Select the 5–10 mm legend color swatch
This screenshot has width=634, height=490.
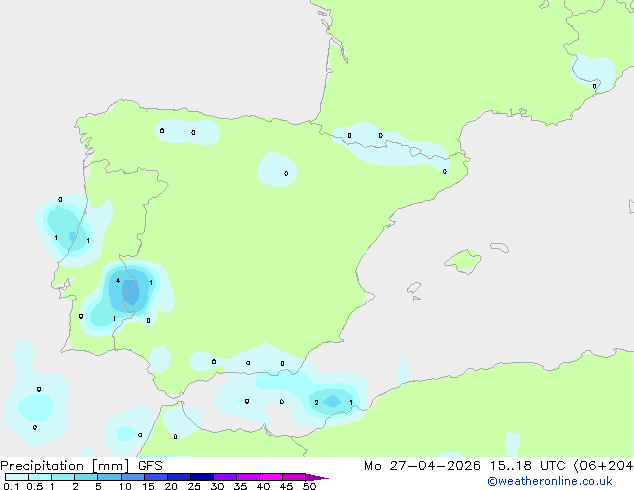pyautogui.click(x=110, y=477)
